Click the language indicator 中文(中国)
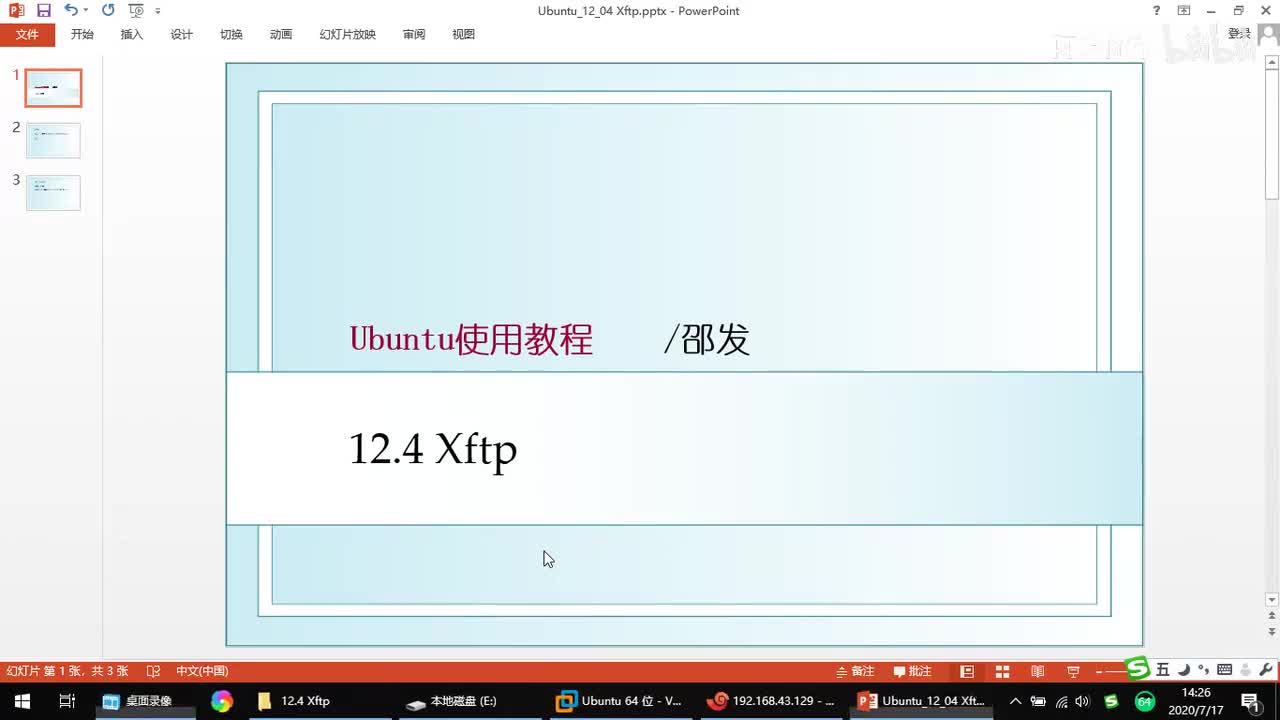 tap(202, 671)
